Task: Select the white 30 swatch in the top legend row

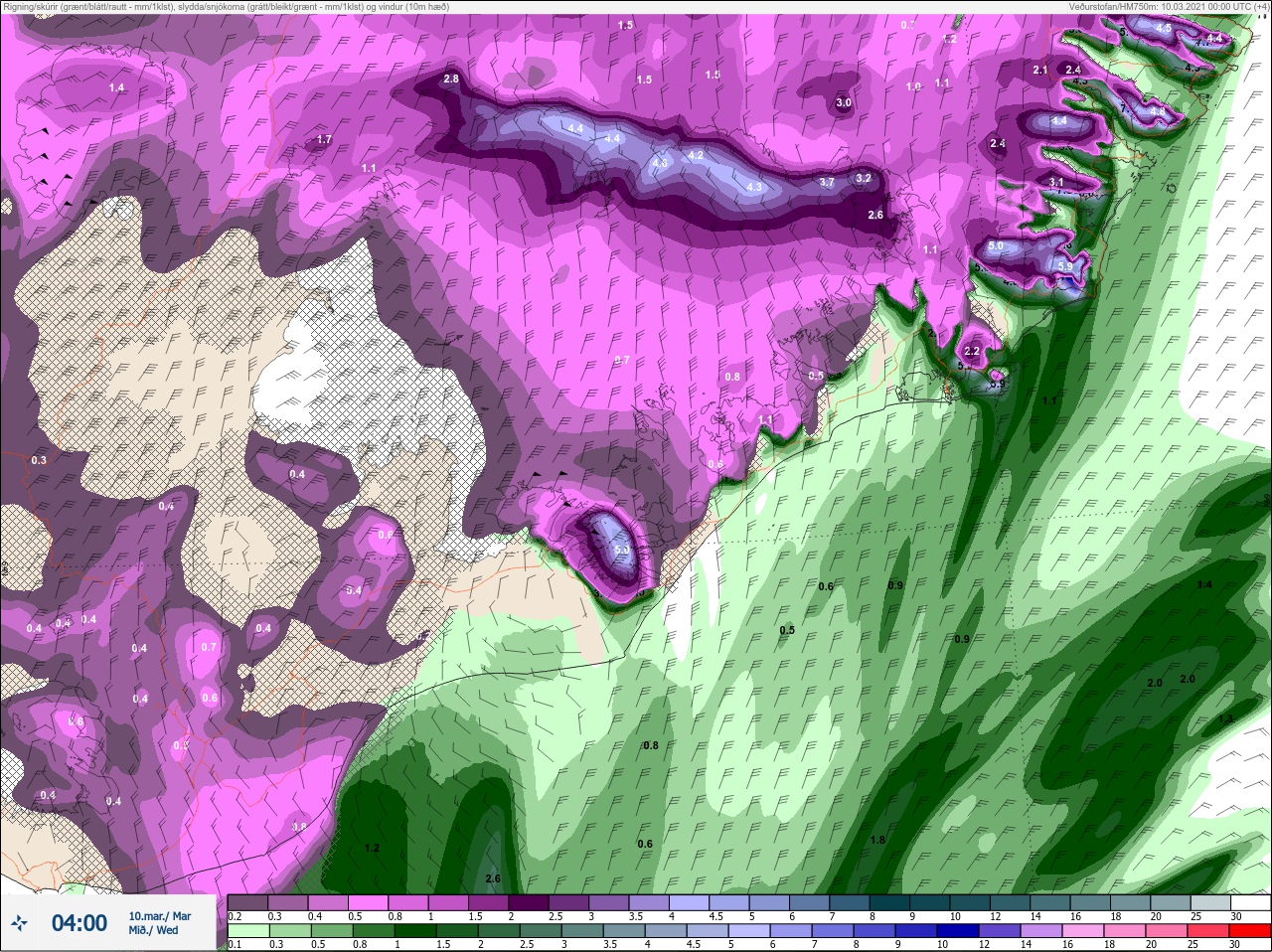Action: click(x=1251, y=903)
